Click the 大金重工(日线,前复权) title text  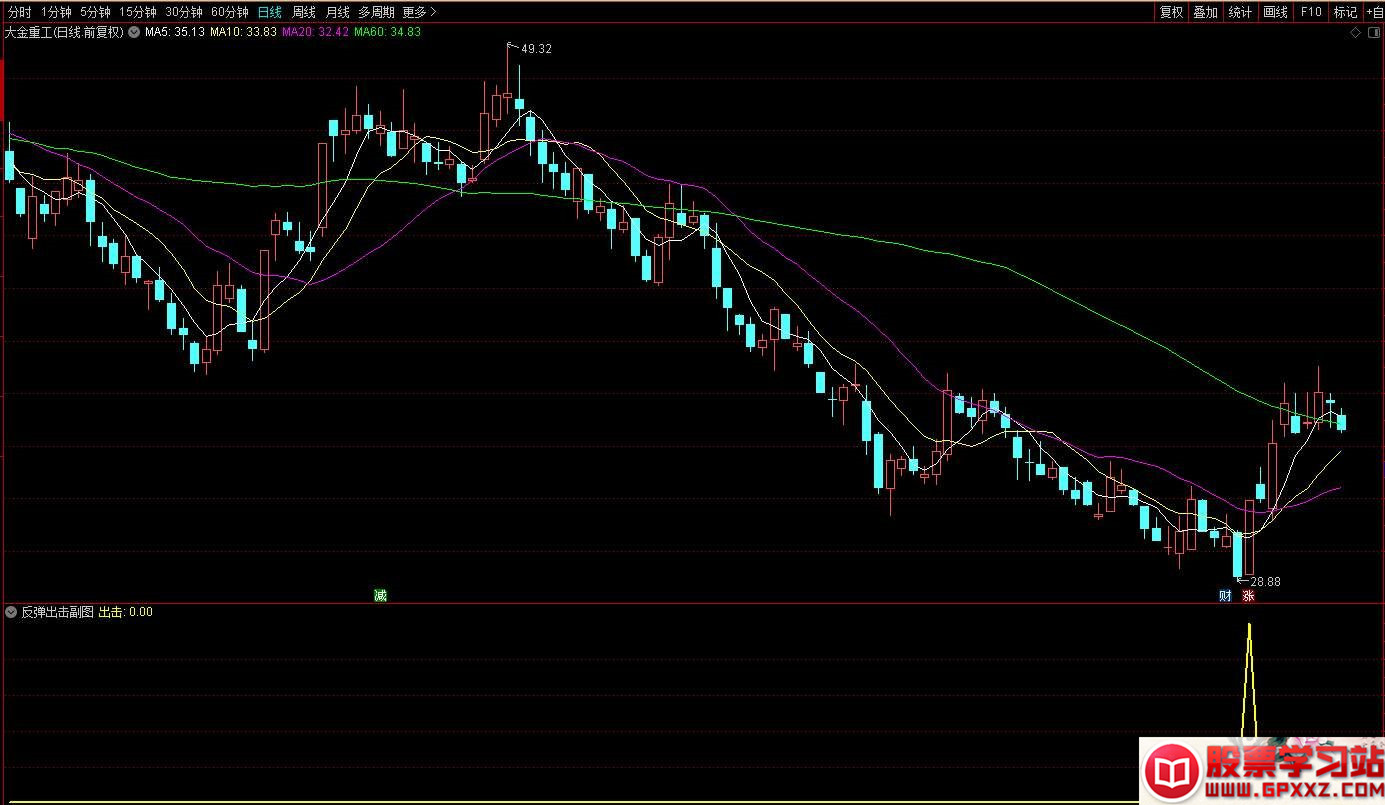(64, 32)
